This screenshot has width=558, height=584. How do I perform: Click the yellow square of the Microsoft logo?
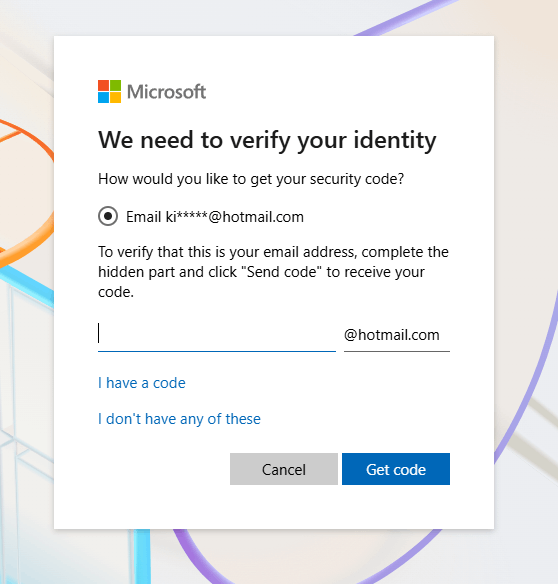[x=115, y=97]
